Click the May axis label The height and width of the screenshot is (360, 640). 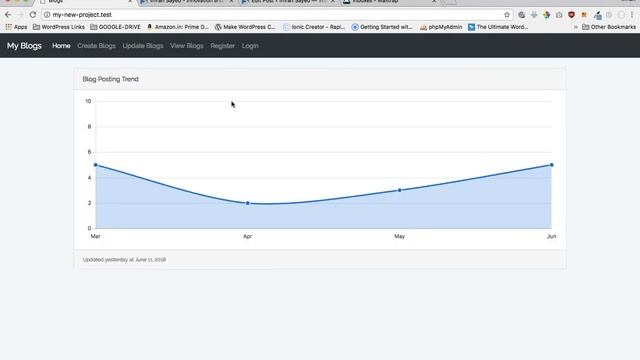[400, 236]
